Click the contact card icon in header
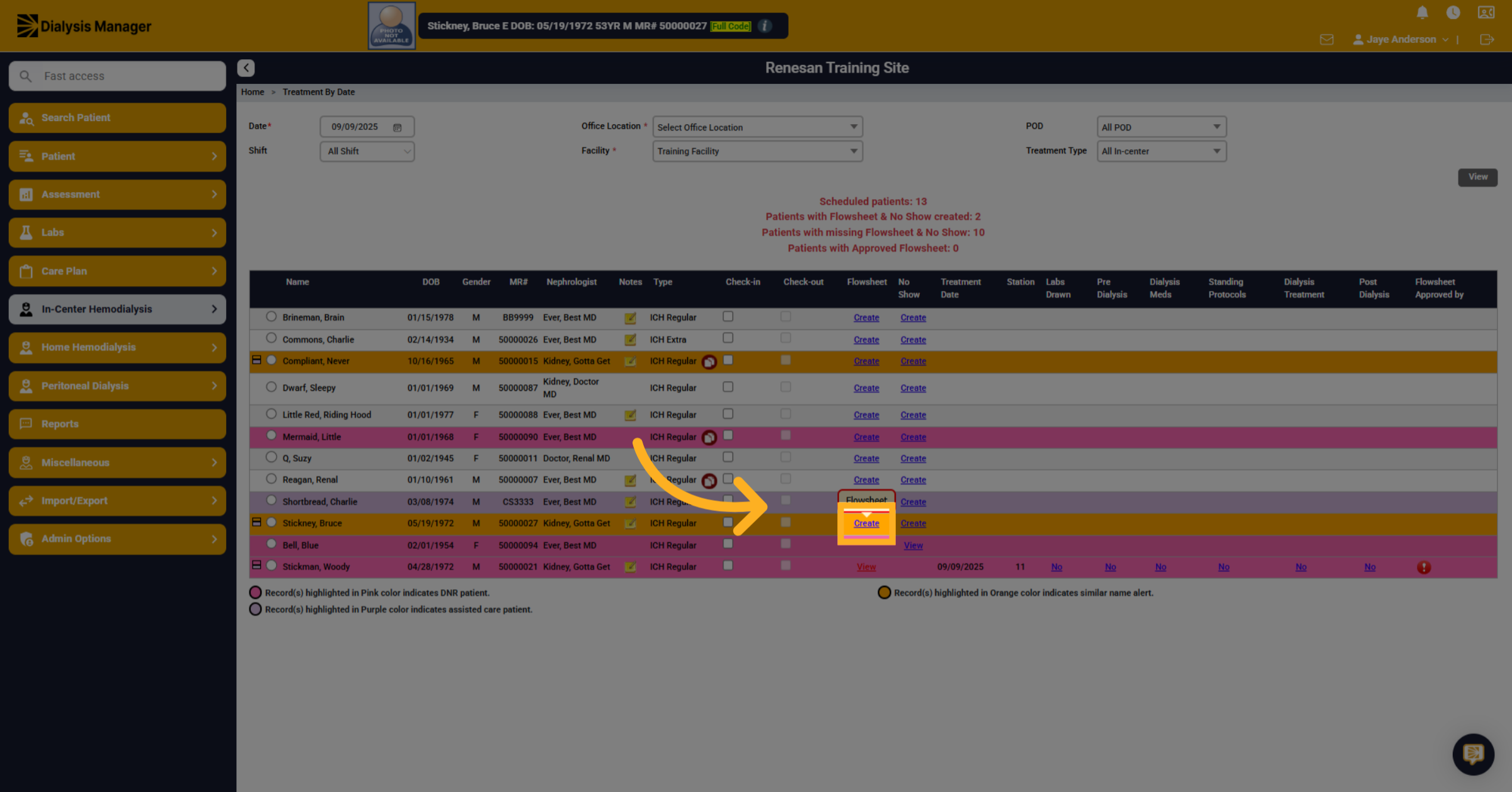 [1486, 12]
